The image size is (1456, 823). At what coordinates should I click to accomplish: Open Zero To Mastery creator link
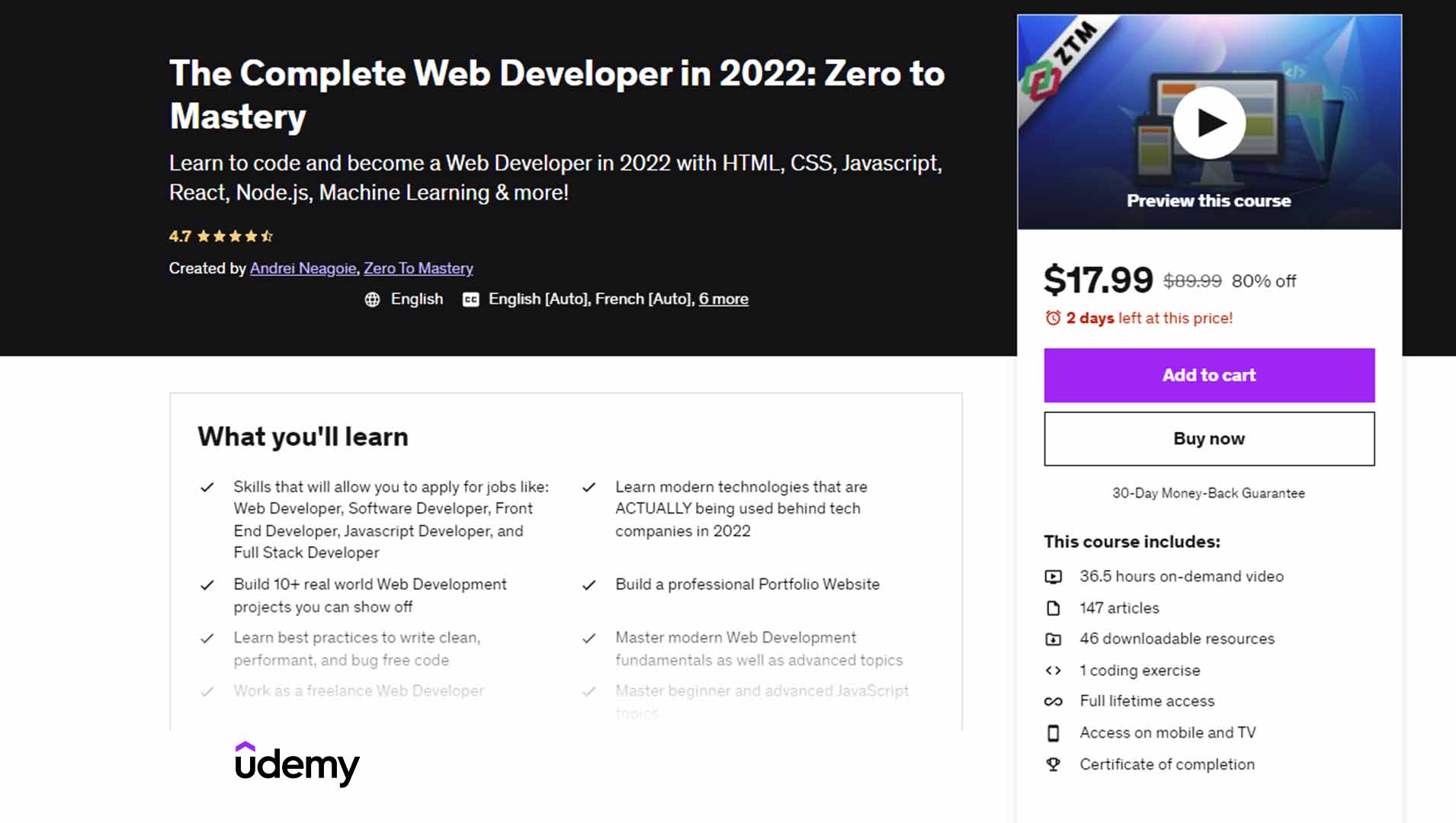[x=418, y=268]
